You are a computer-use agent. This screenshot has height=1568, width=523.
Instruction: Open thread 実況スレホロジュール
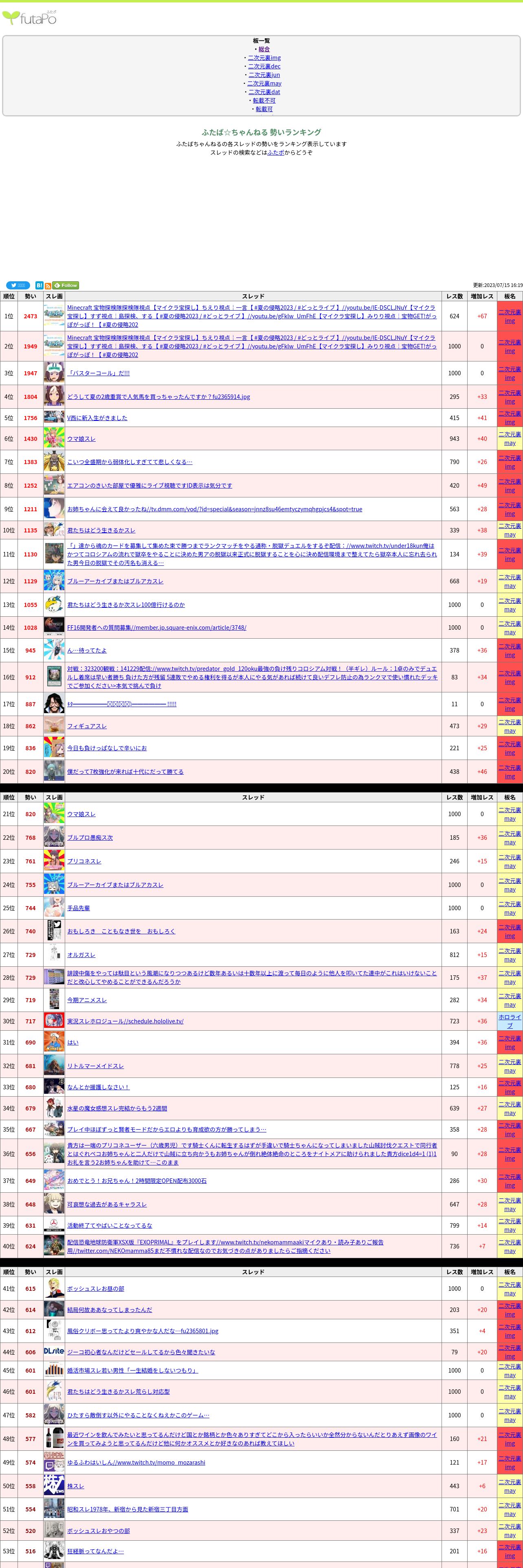click(125, 1021)
